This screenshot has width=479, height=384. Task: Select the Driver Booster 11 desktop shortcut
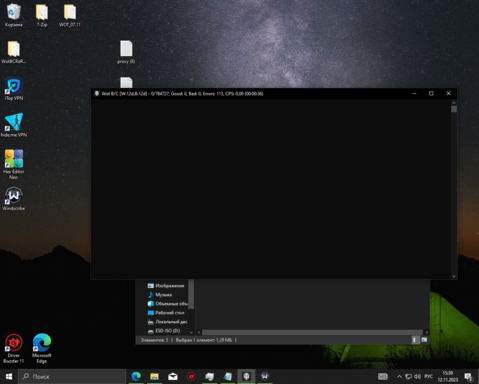(14, 348)
